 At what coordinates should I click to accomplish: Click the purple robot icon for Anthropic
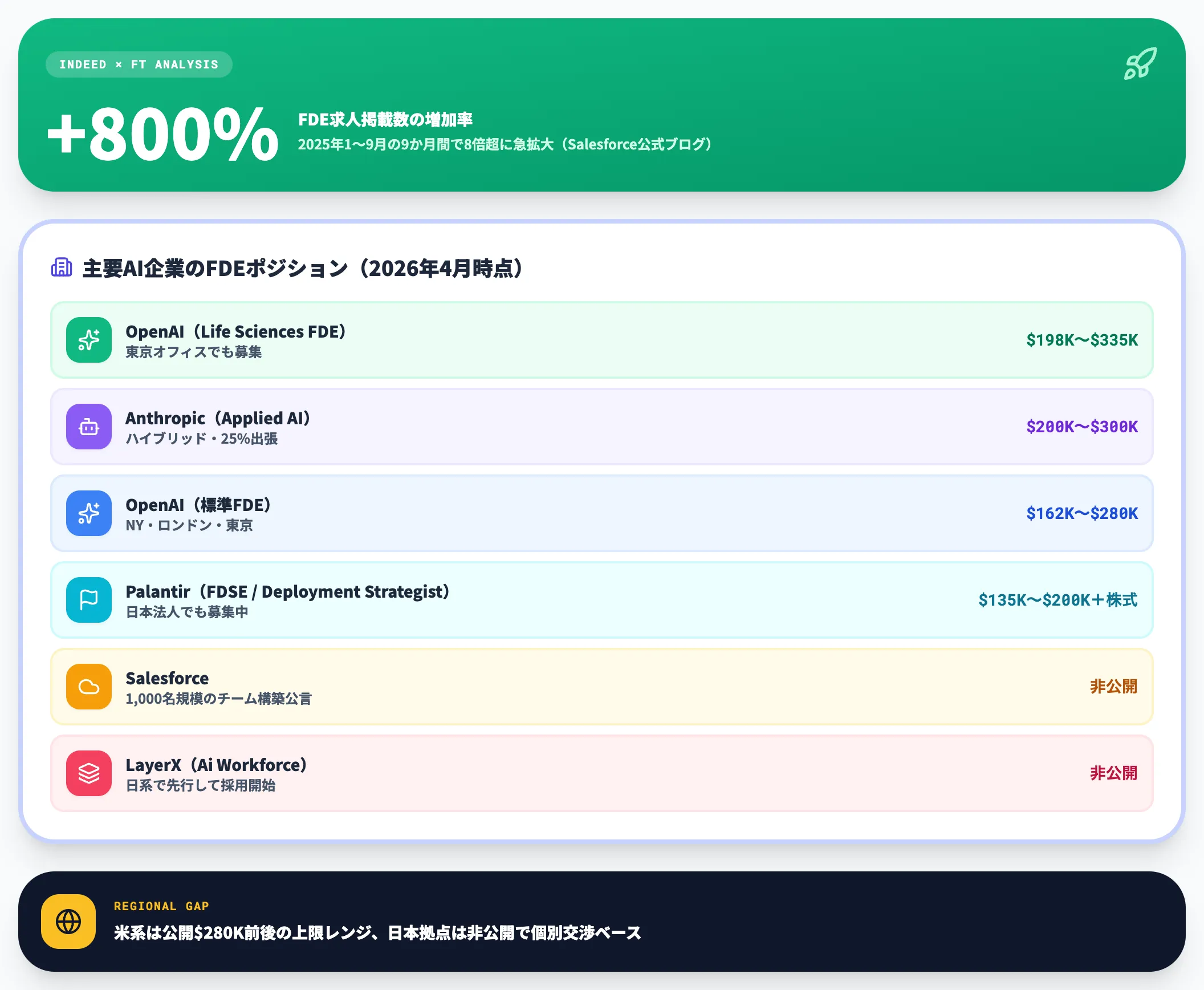coord(89,427)
